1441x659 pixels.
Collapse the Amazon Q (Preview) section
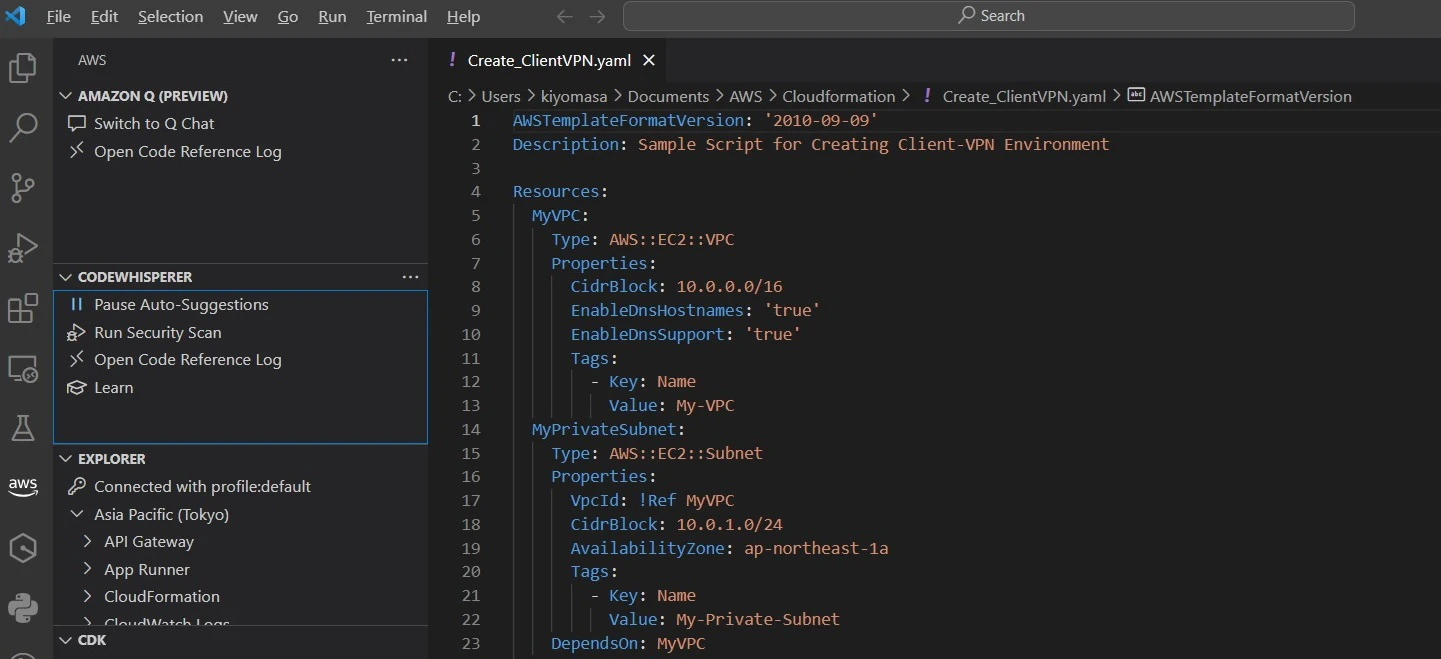click(153, 96)
